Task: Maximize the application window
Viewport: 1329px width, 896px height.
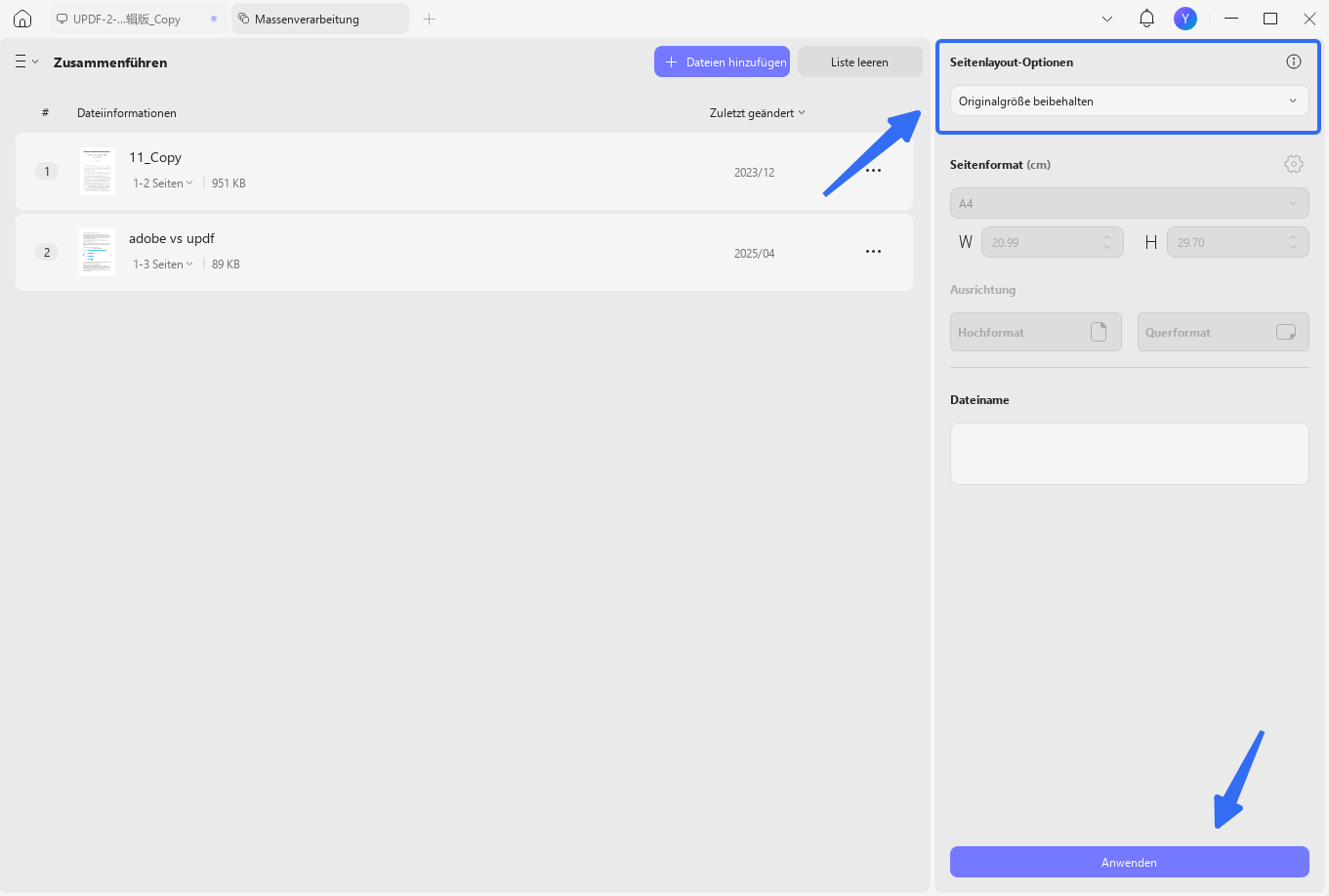Action: click(1270, 19)
